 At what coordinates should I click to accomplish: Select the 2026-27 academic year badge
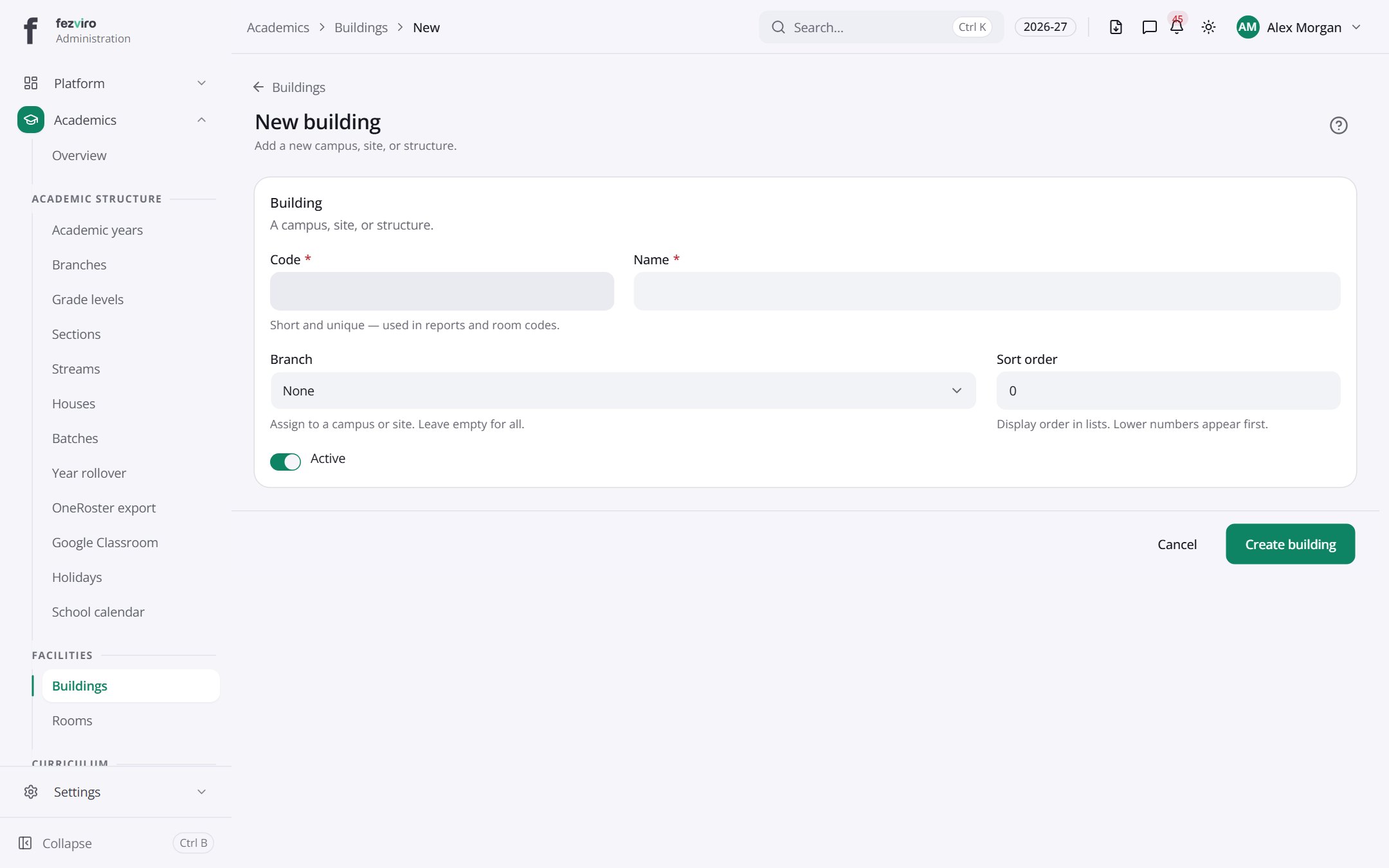pos(1045,27)
